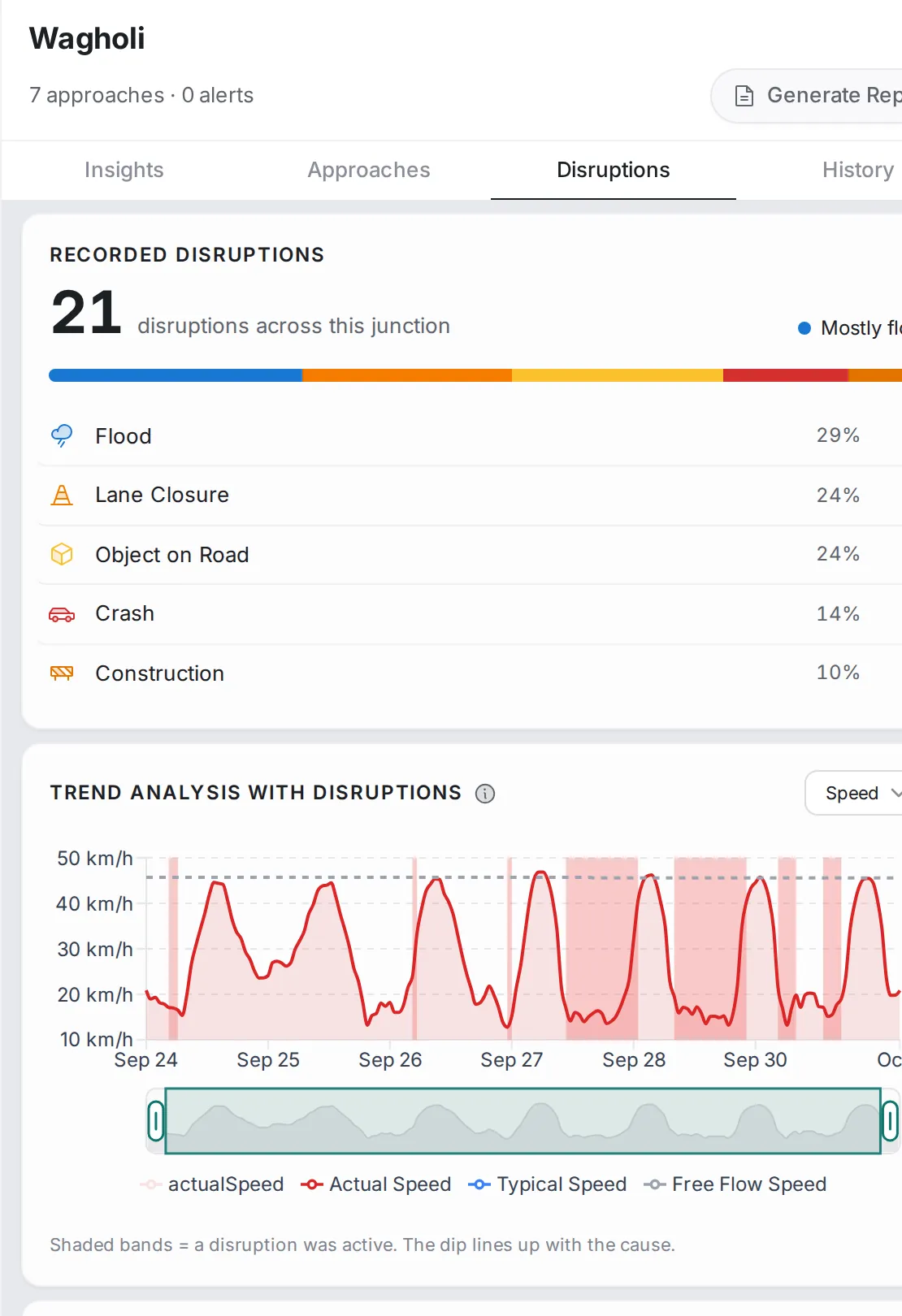Click the Generate Report button
Screen dimensions: 902x1316
[x=807, y=96]
